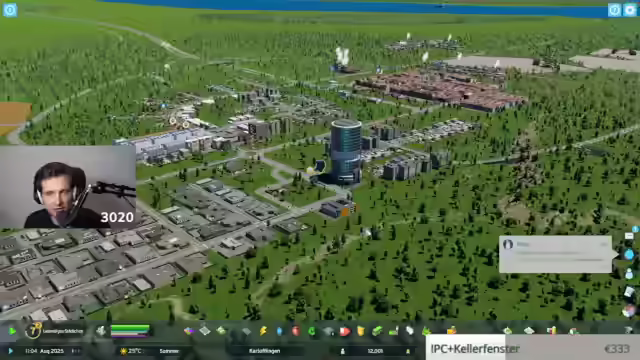Click the Karloffingen city name field

tap(264, 351)
